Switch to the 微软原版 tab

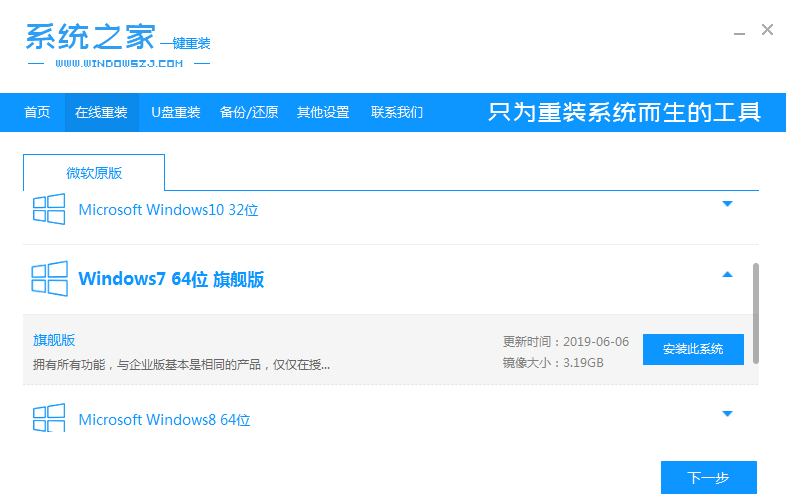[x=94, y=173]
